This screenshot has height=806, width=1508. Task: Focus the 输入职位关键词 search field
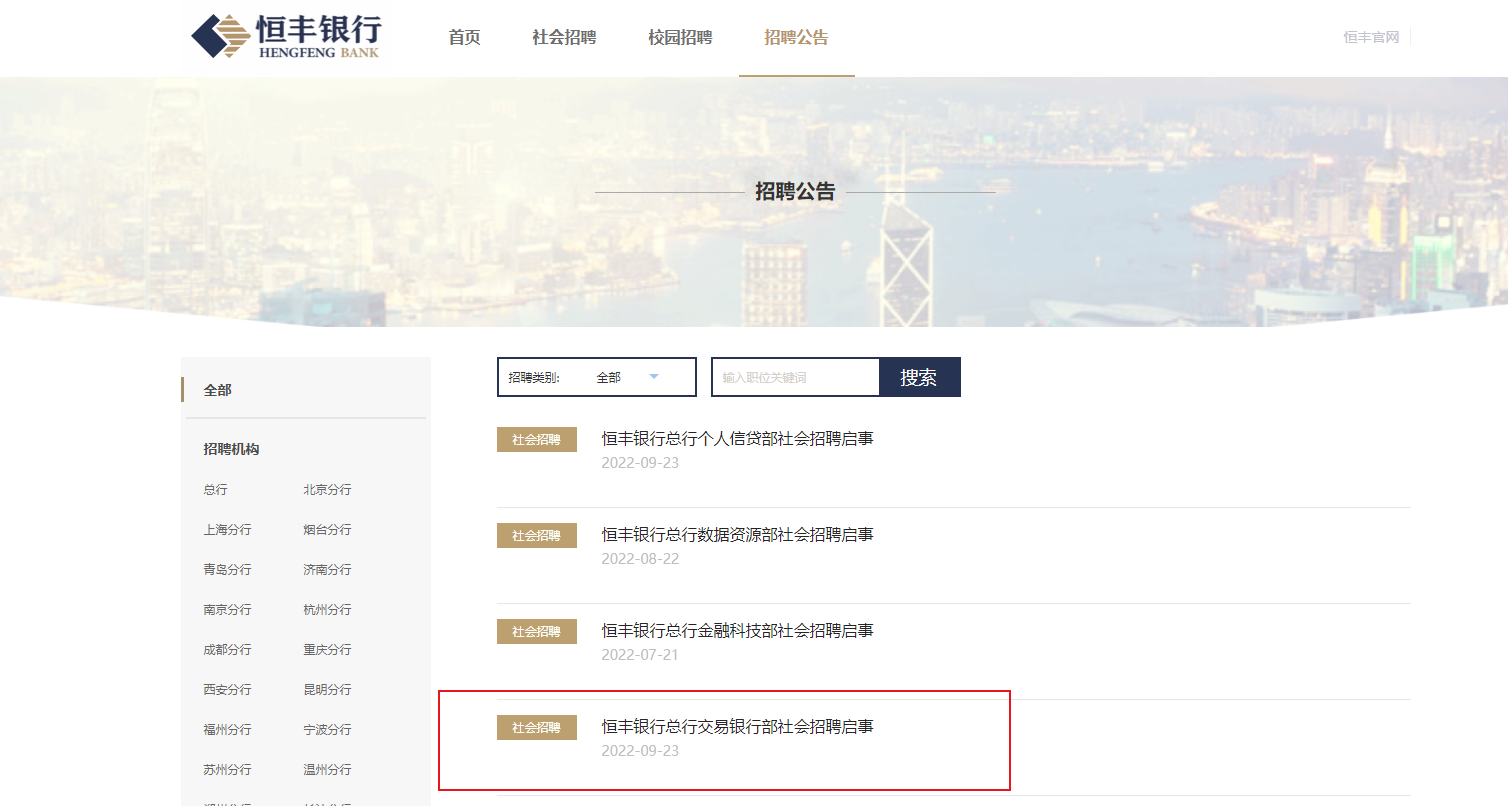[x=795, y=377]
